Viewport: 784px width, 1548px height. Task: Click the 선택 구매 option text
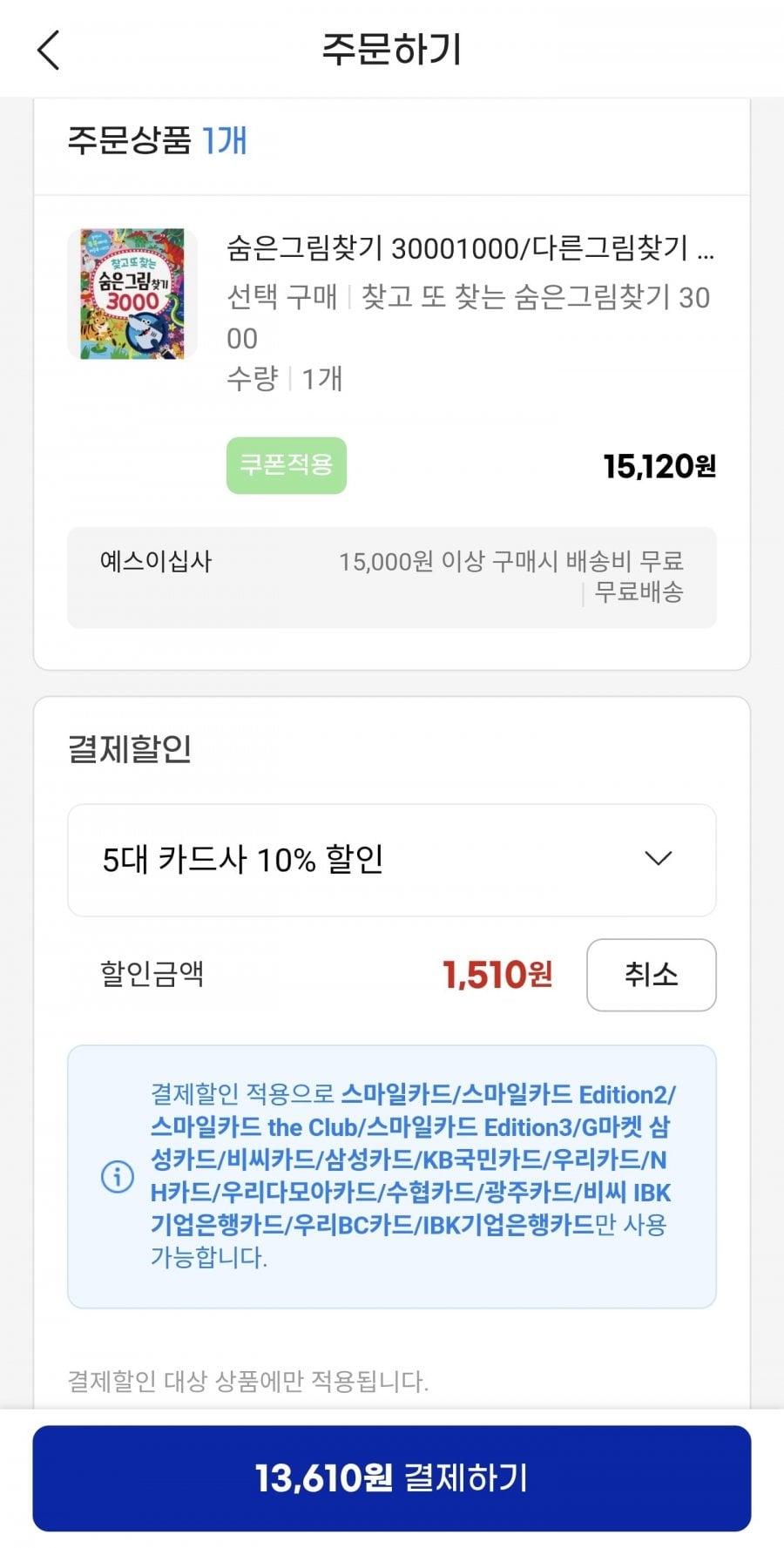281,297
